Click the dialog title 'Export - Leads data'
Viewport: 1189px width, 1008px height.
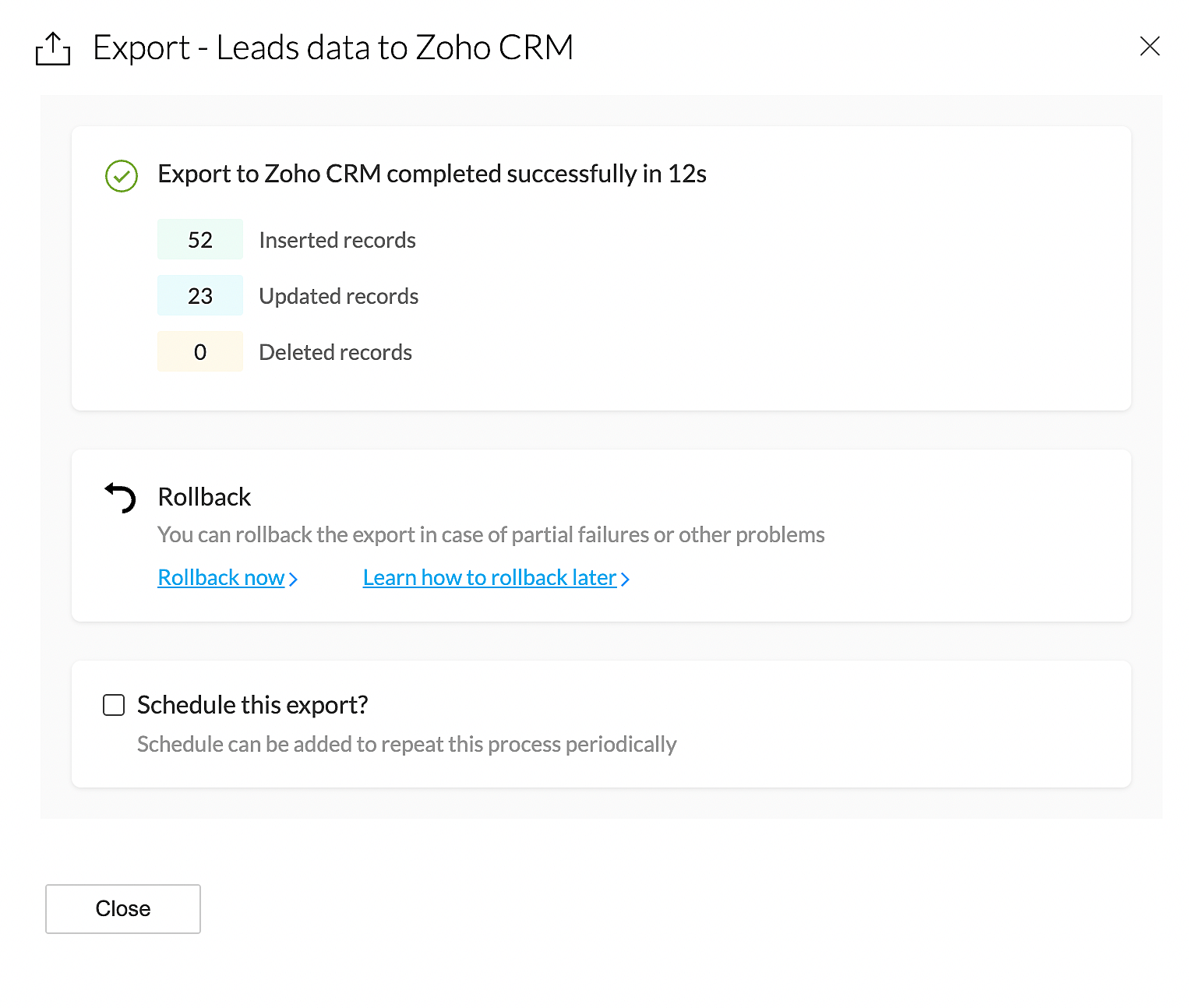click(x=333, y=48)
